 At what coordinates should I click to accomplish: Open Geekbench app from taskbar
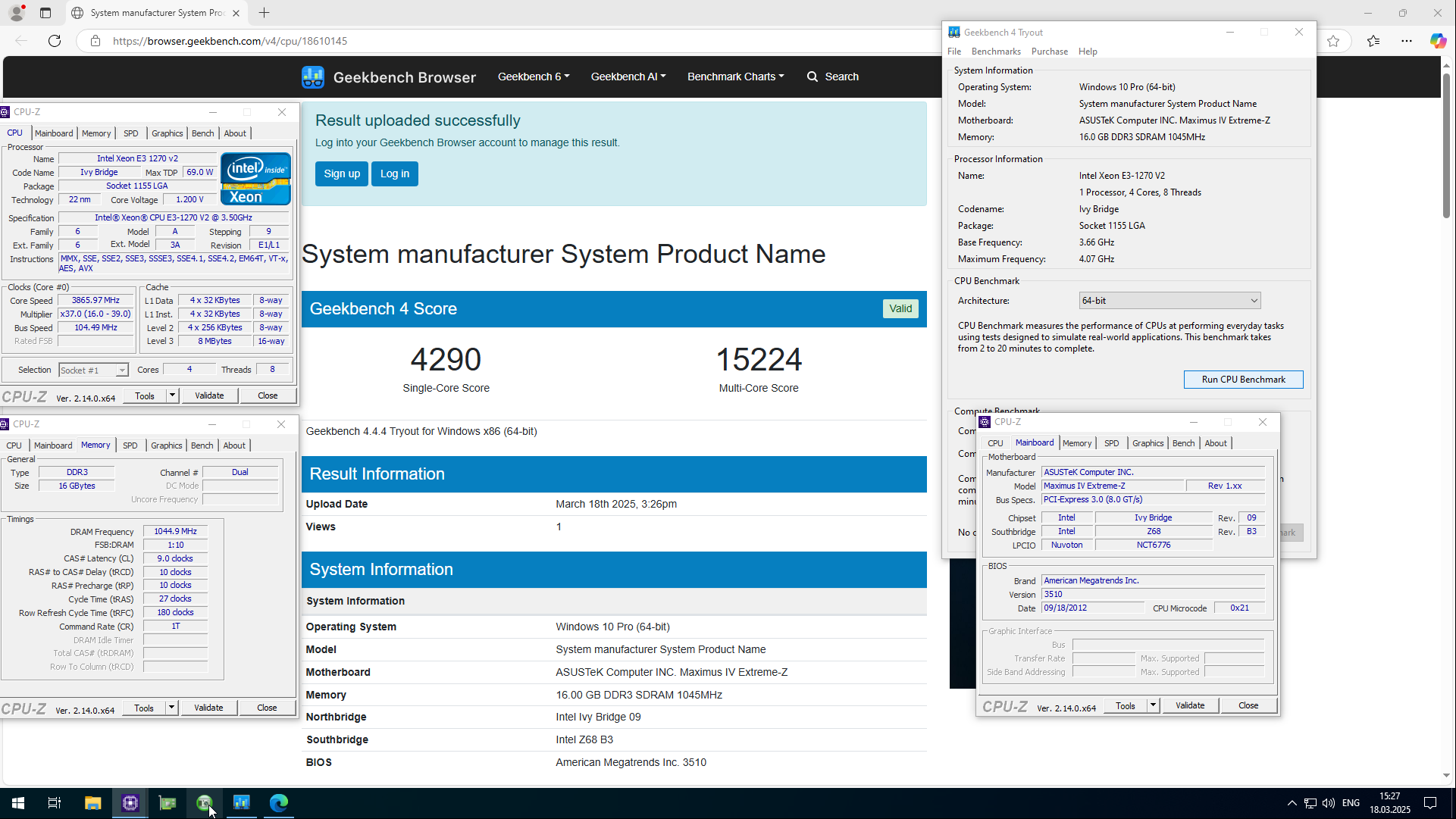coord(241,803)
